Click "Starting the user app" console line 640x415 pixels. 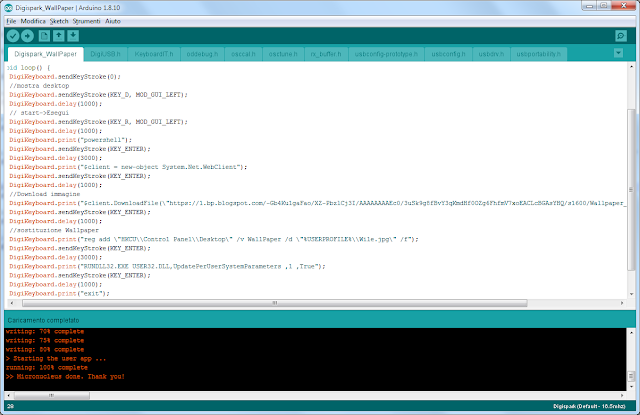56,359
